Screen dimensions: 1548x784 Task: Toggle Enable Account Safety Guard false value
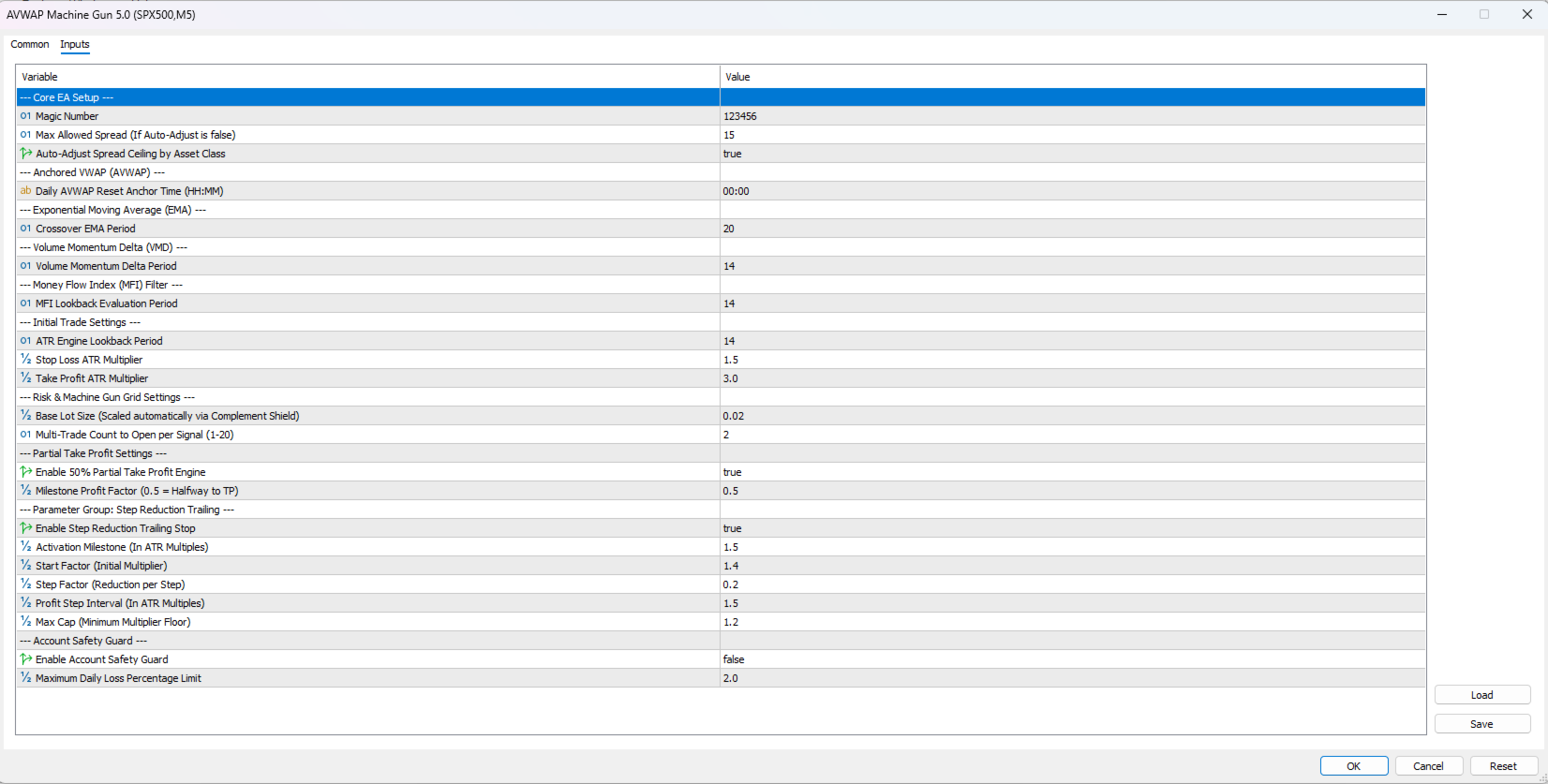coord(1073,659)
